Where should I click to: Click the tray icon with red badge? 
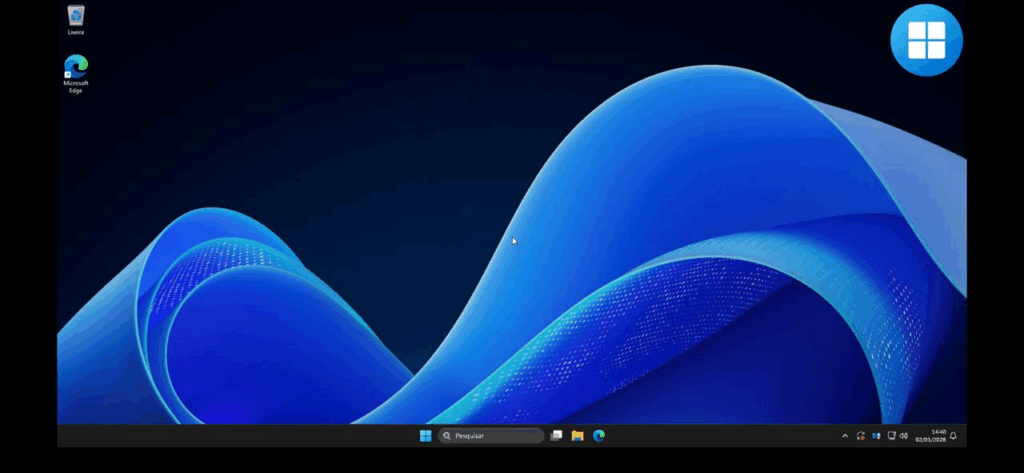tap(861, 436)
